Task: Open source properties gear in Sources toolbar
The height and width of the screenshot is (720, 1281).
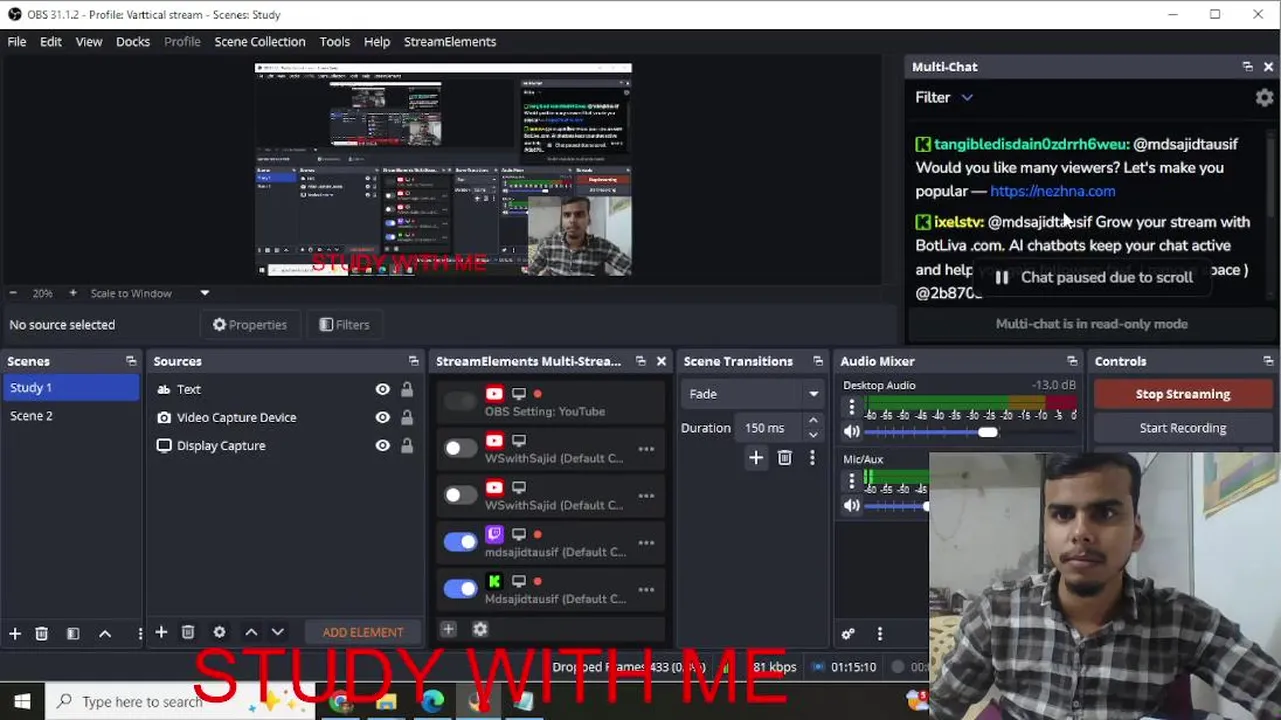Action: click(x=220, y=632)
